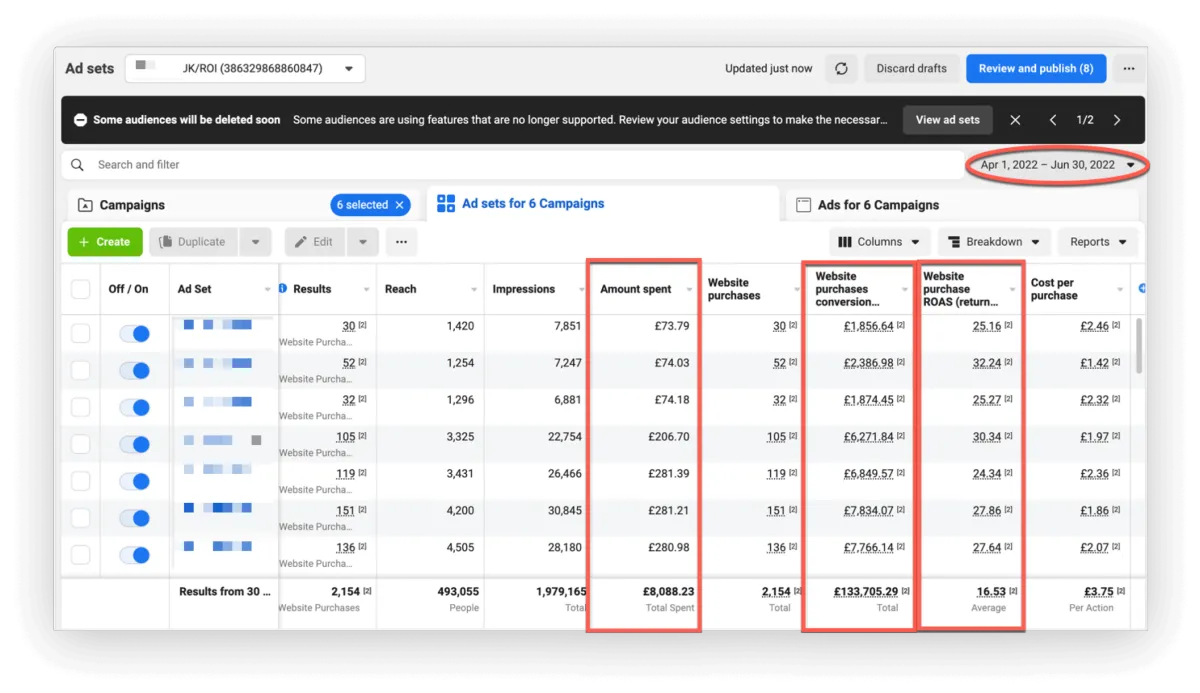
Task: Open the more options ellipsis in toolbar
Action: pos(401,242)
